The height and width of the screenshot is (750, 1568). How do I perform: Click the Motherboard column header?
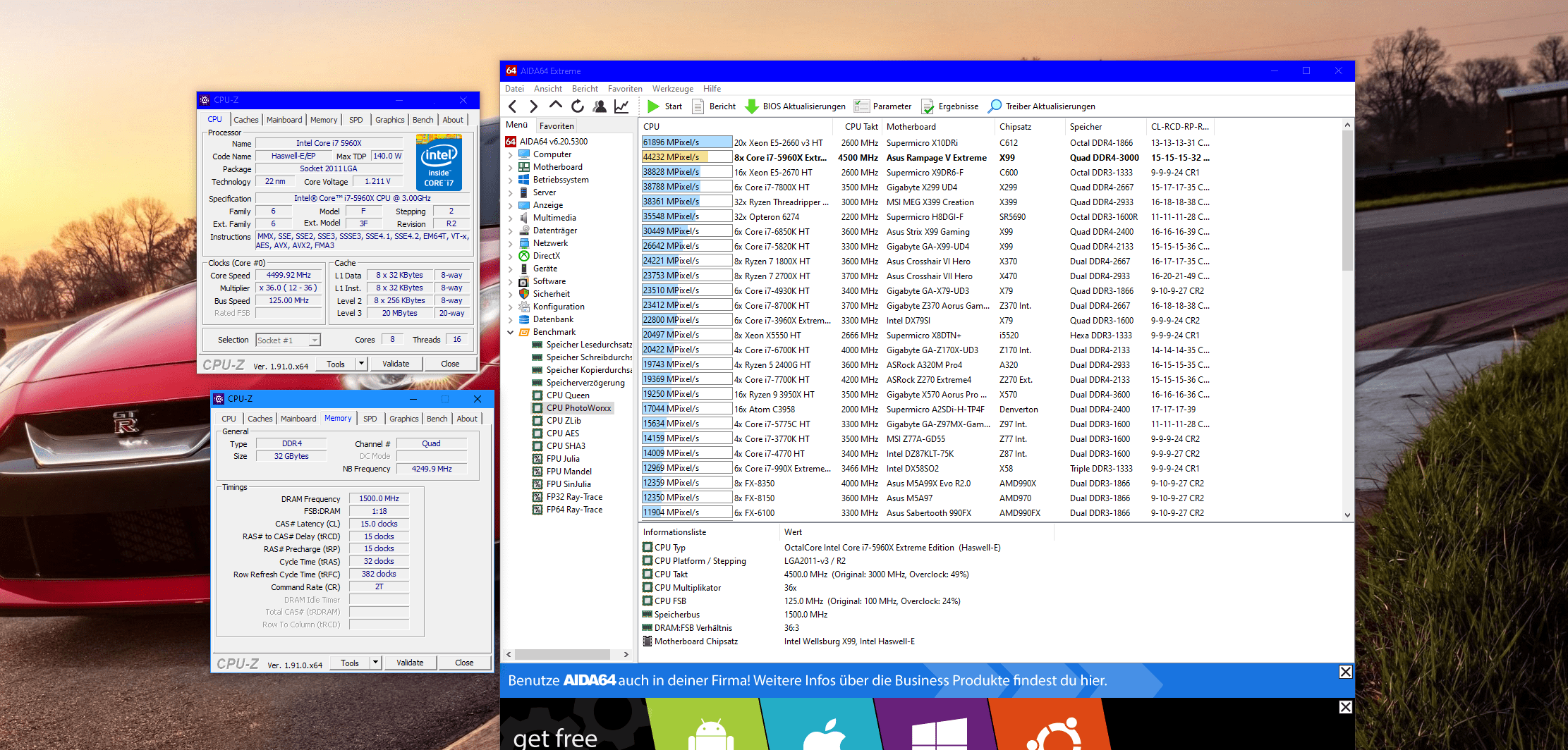[937, 127]
